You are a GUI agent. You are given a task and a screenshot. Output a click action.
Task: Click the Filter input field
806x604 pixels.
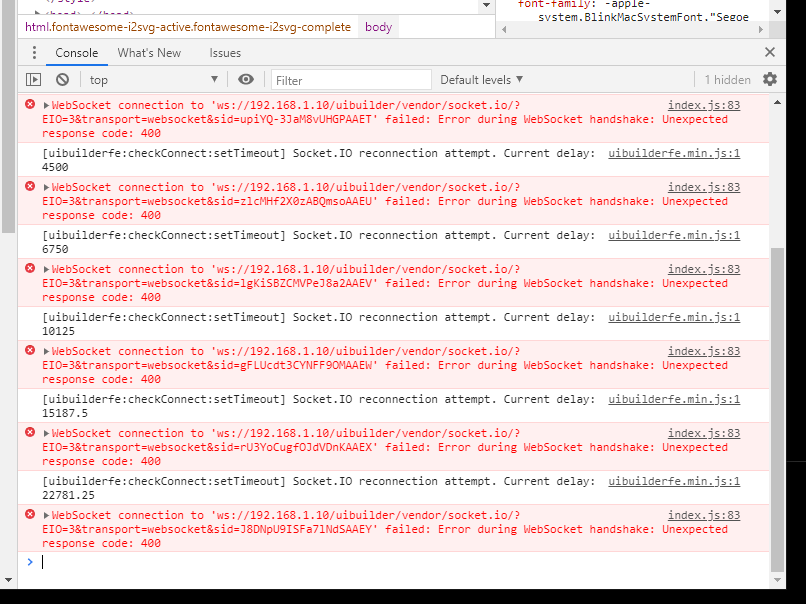pyautogui.click(x=350, y=78)
